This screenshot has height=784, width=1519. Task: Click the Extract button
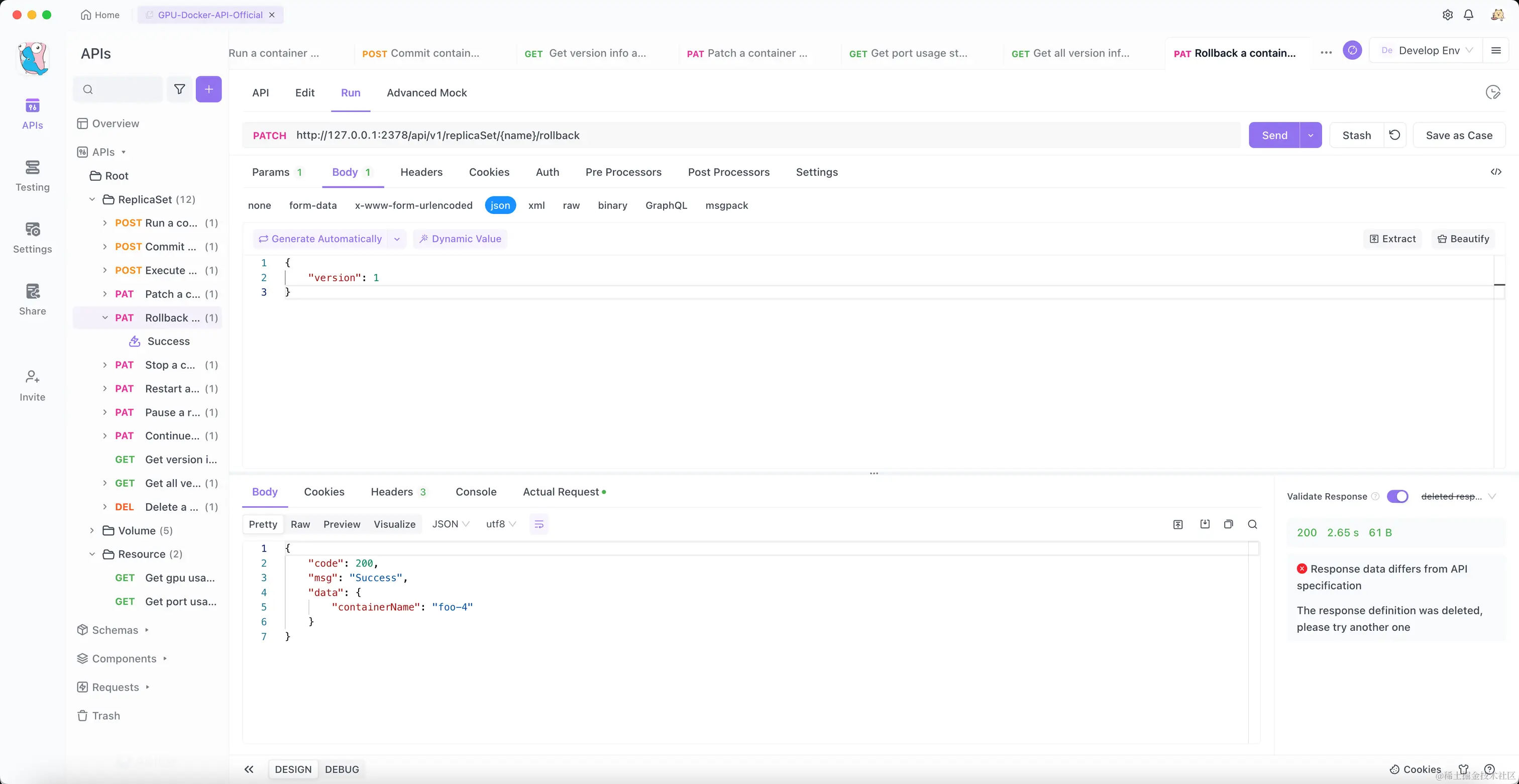[x=1393, y=239]
